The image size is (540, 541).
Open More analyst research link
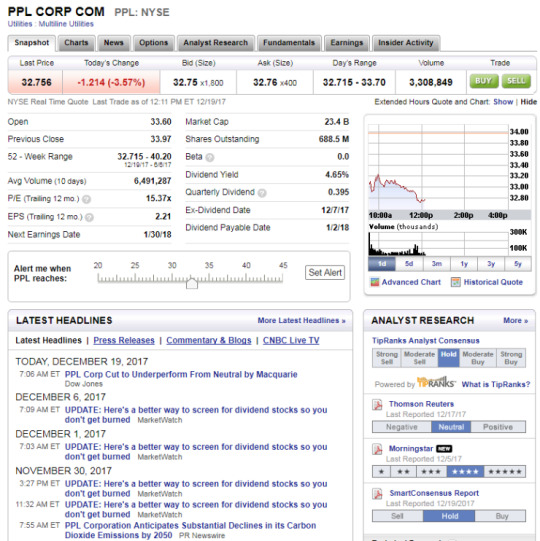(x=515, y=321)
